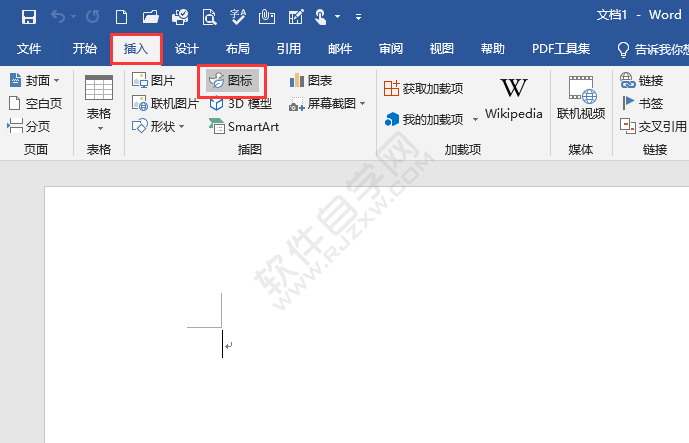This screenshot has height=443, width=689.
Task: Insert a 分页 page break
Action: 29,126
